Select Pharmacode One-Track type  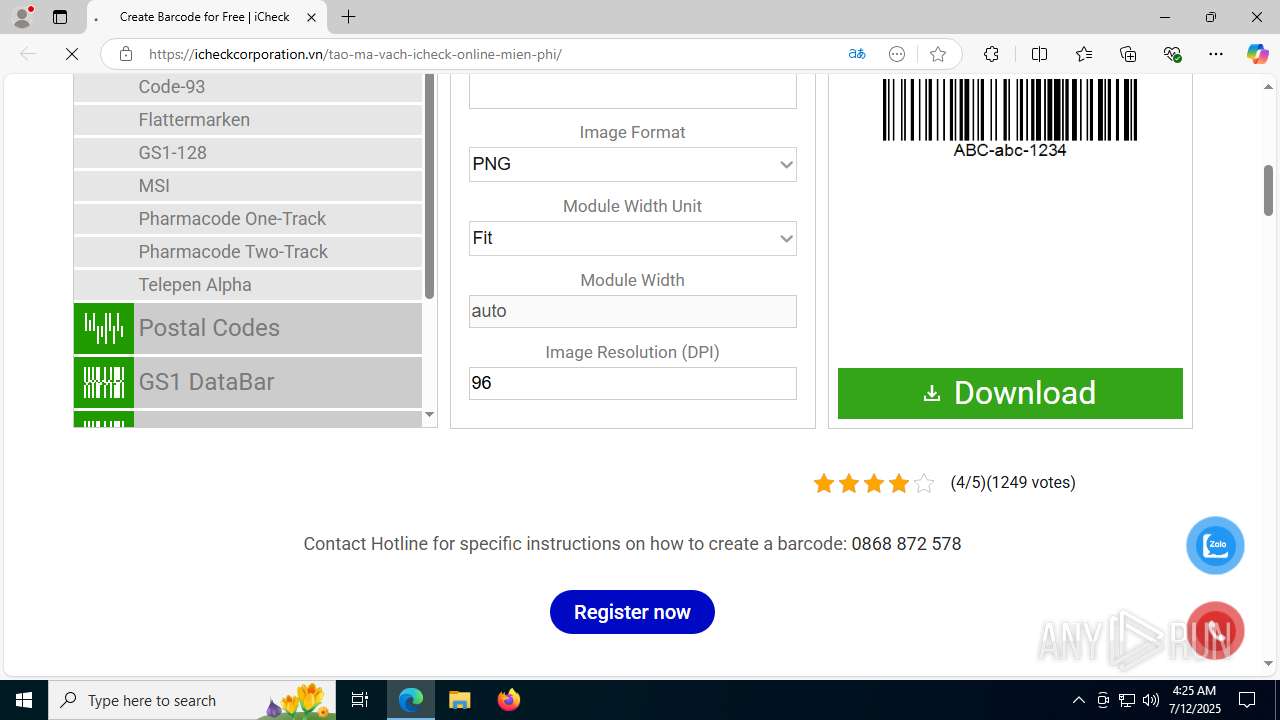click(x=248, y=219)
